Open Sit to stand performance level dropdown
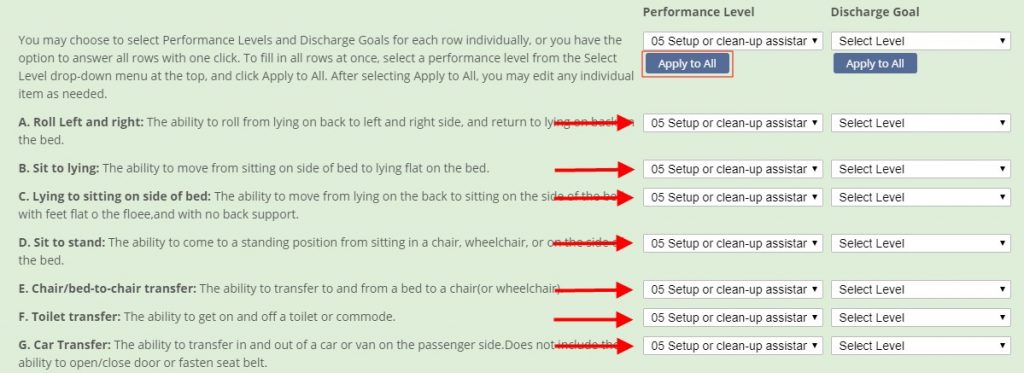The height and width of the screenshot is (373, 1024). click(733, 244)
